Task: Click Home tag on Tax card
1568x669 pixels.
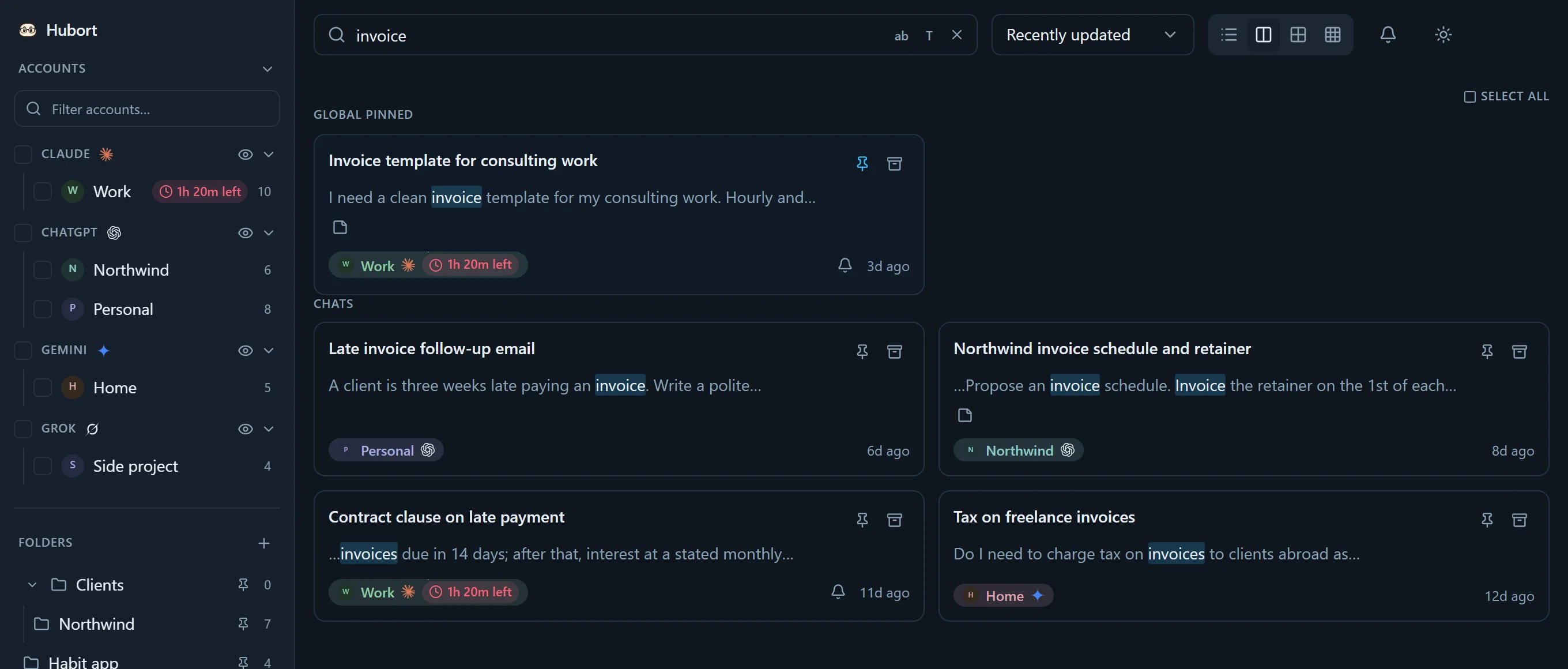Action: pos(1004,595)
